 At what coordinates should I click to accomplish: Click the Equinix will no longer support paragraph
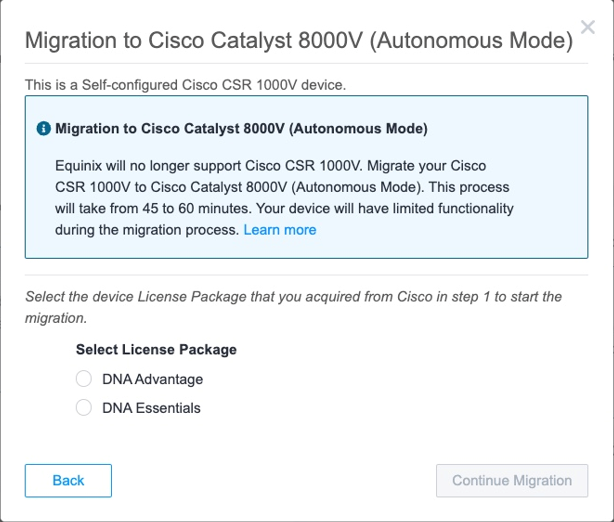pos(284,198)
